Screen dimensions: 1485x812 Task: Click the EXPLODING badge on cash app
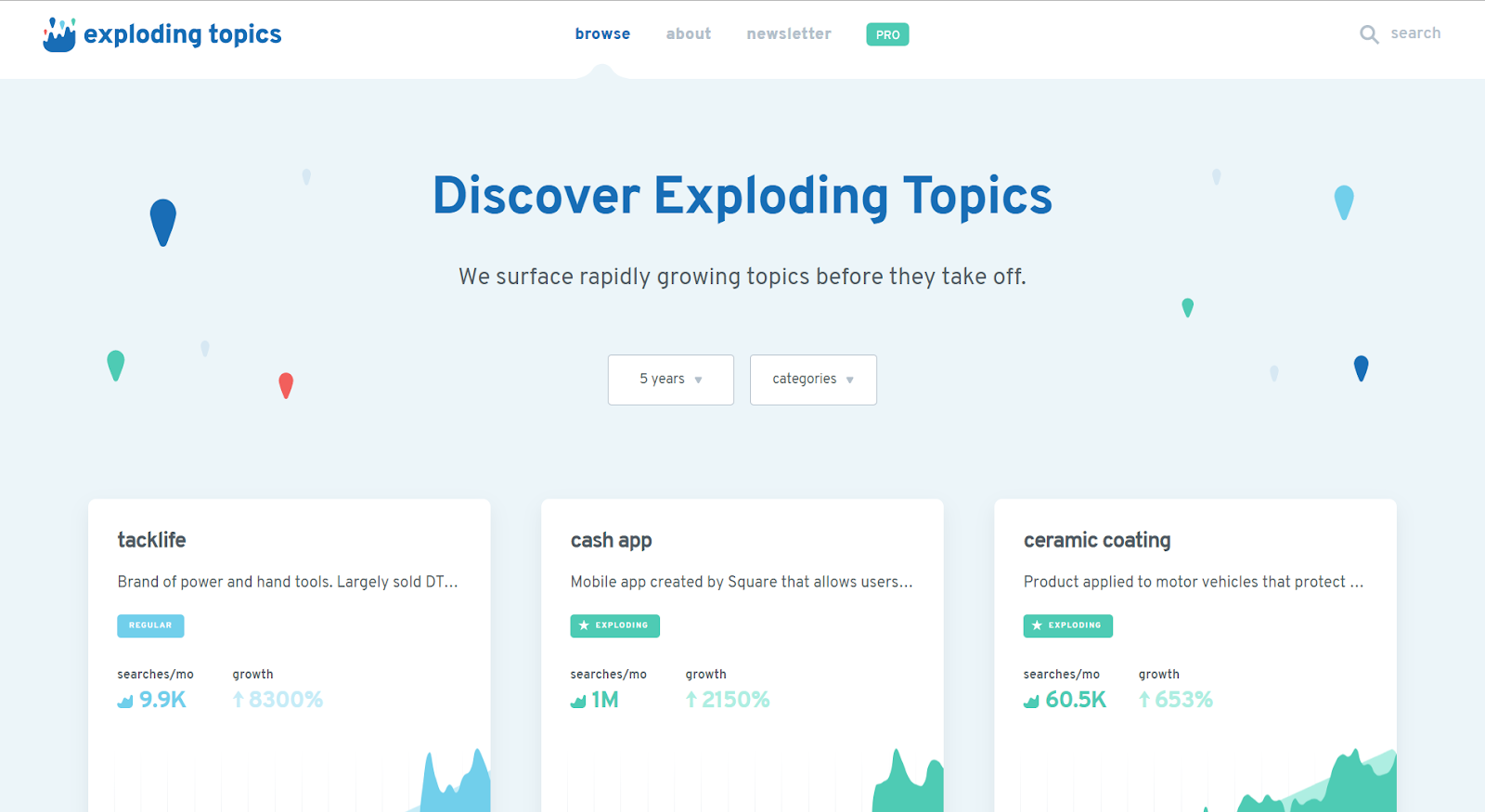614,625
